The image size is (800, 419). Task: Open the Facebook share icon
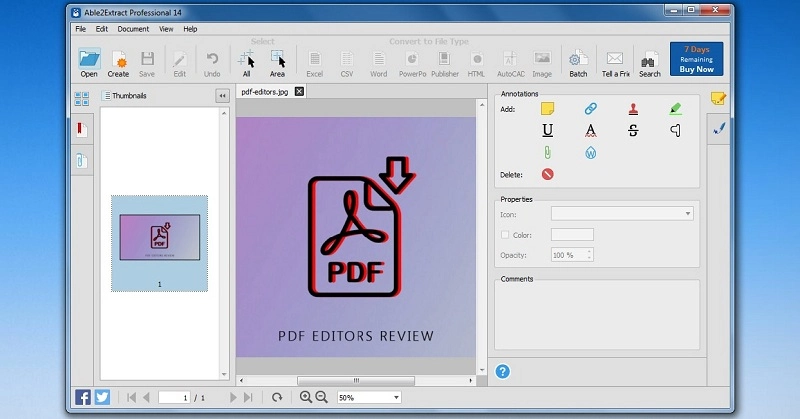83,397
